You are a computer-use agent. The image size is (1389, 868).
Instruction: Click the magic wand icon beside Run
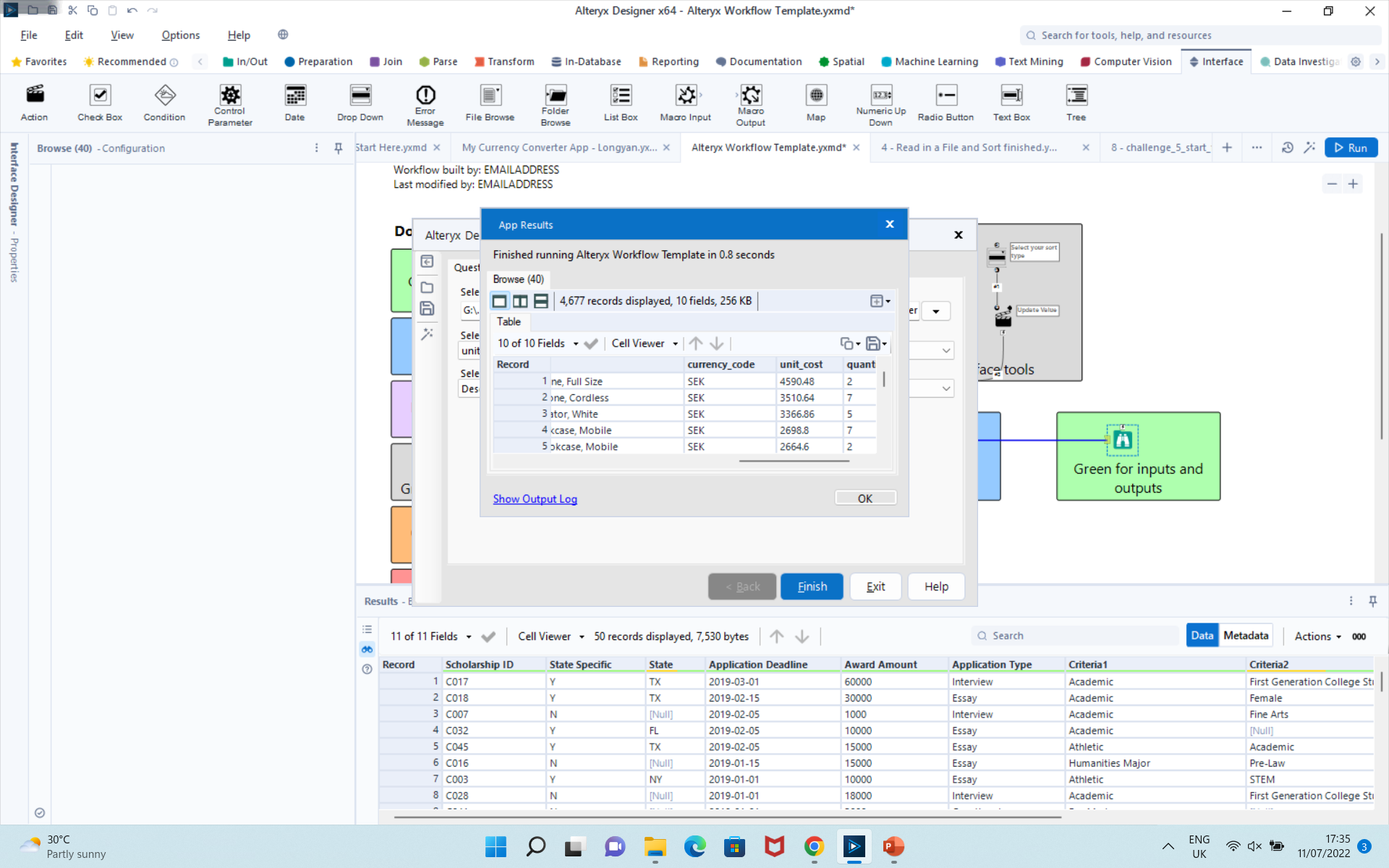pyautogui.click(x=1309, y=148)
